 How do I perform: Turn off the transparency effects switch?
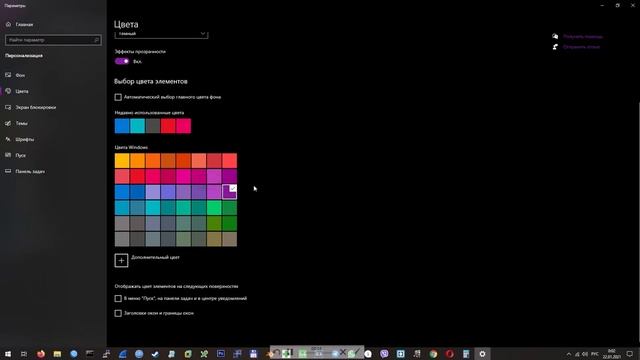point(122,61)
